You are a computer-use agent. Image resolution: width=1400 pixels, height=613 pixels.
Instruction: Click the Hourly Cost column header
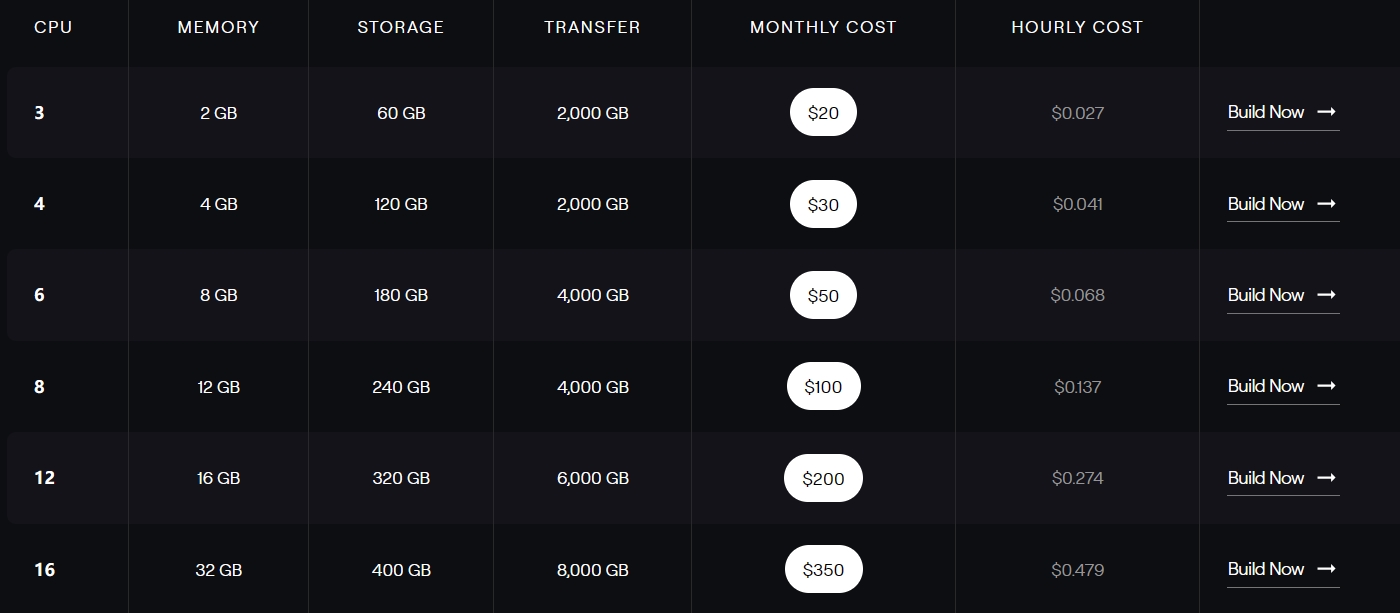tap(1077, 28)
